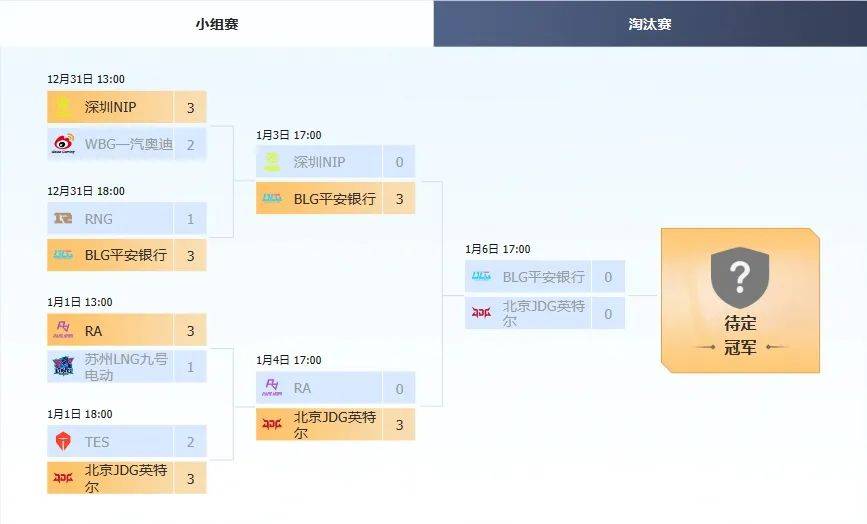Click the yellow 深圳NIP logo in Dec 31 match

63,107
